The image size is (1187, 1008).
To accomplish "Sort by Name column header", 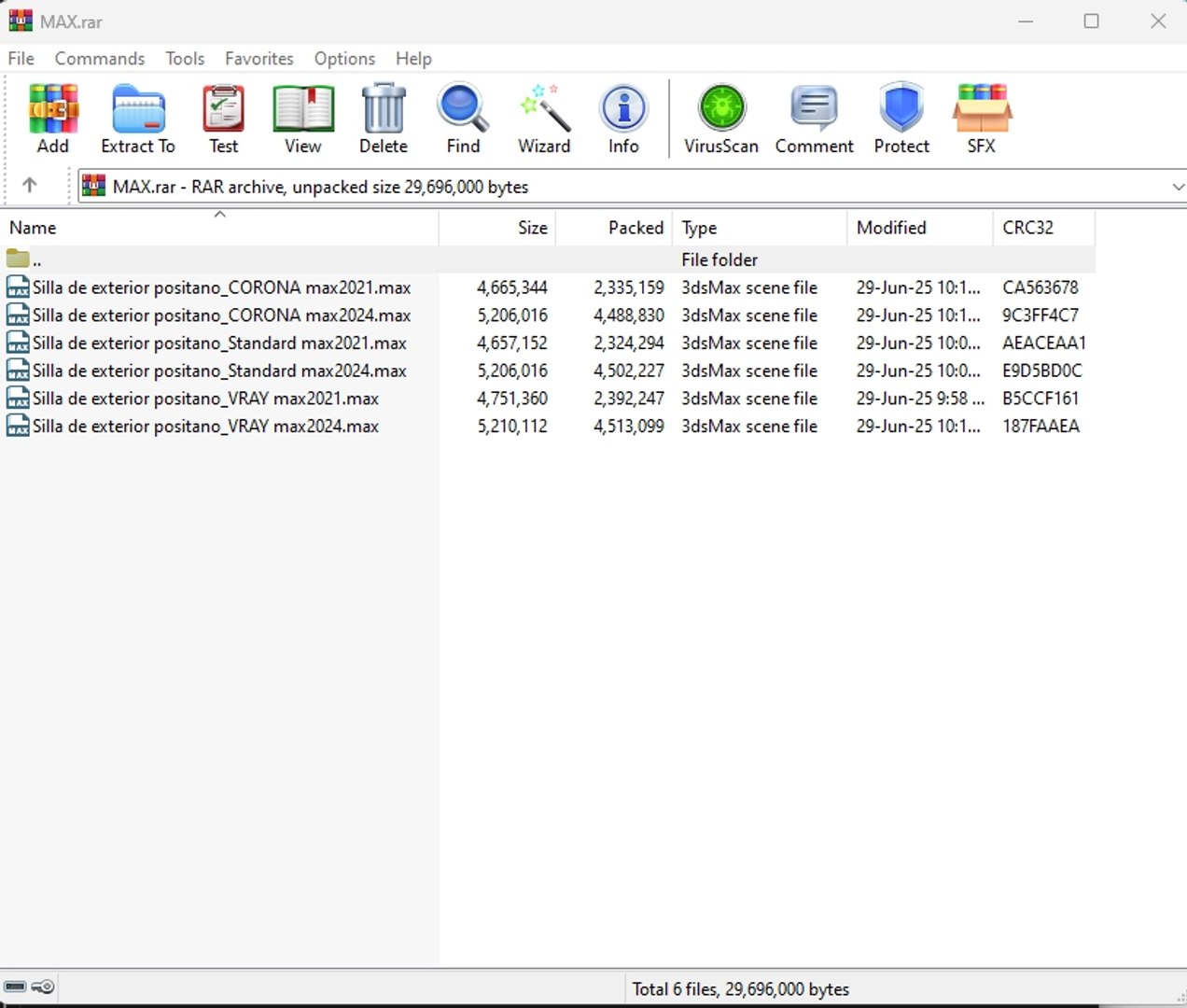I will click(x=219, y=228).
